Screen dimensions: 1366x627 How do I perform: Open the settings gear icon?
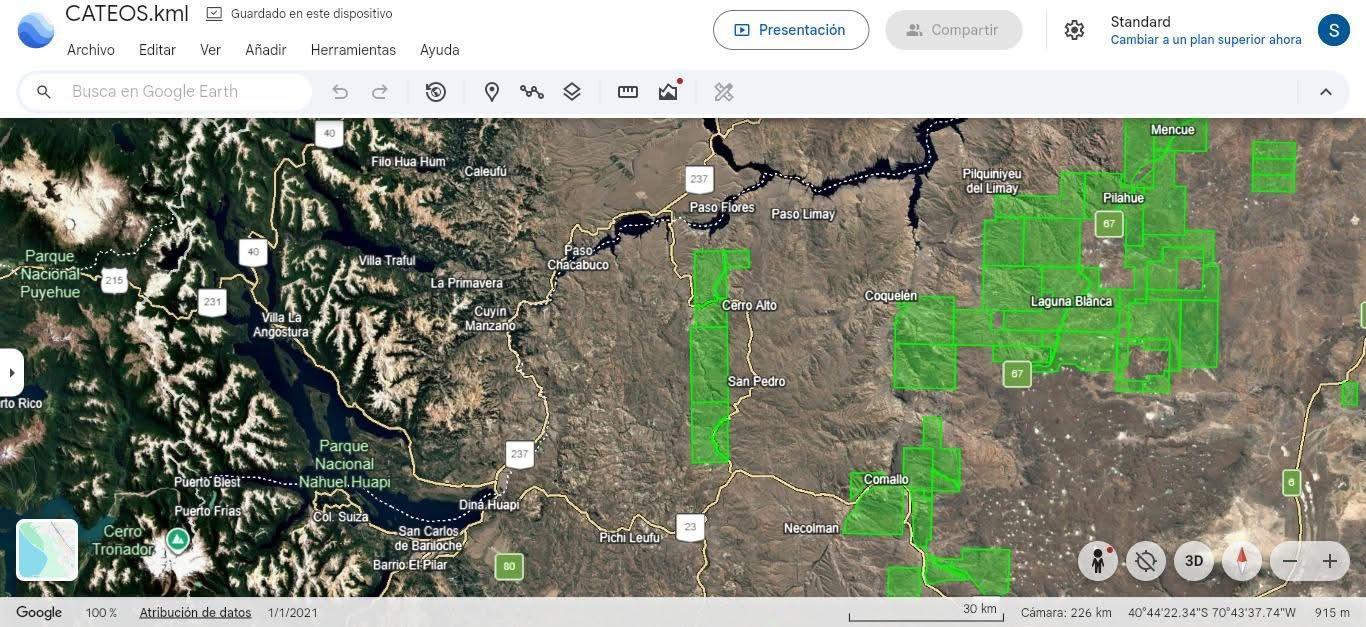(1074, 30)
